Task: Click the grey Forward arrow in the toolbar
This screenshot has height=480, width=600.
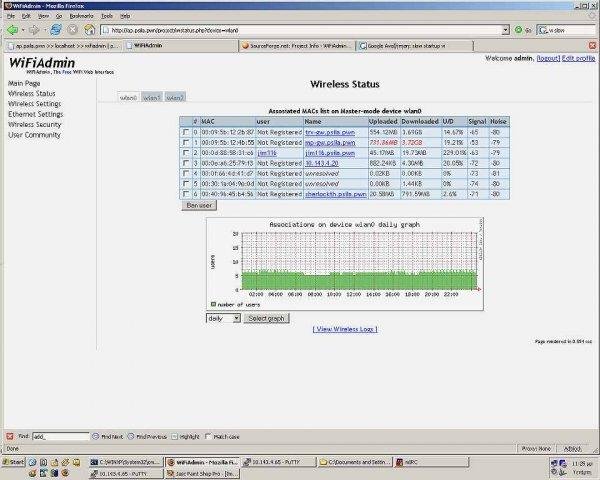Action: [34, 29]
